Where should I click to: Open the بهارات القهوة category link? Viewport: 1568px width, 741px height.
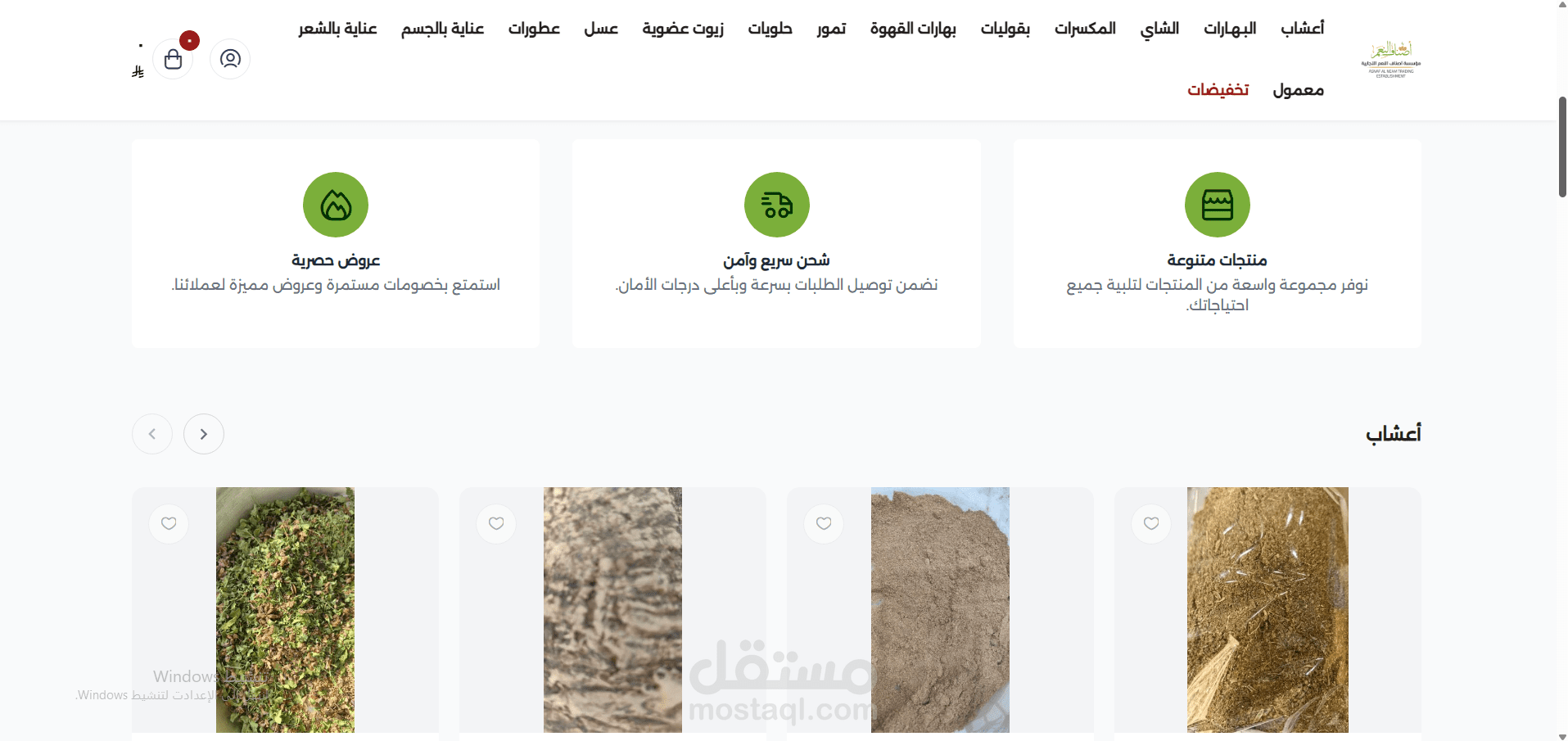pos(913,29)
